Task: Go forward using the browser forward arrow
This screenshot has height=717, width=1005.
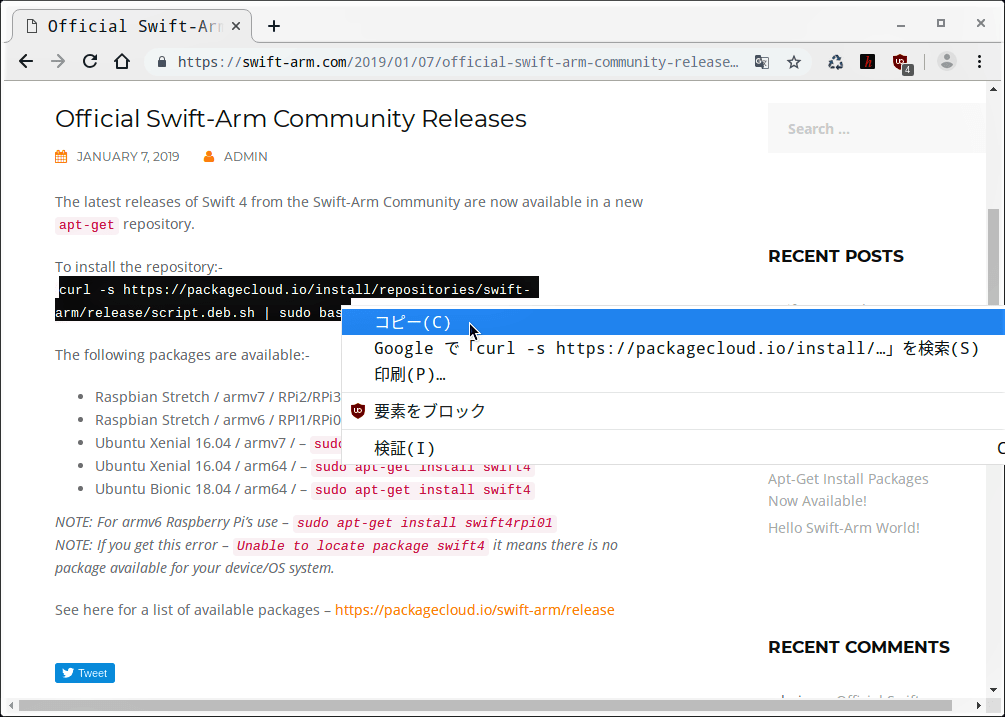Action: point(58,62)
